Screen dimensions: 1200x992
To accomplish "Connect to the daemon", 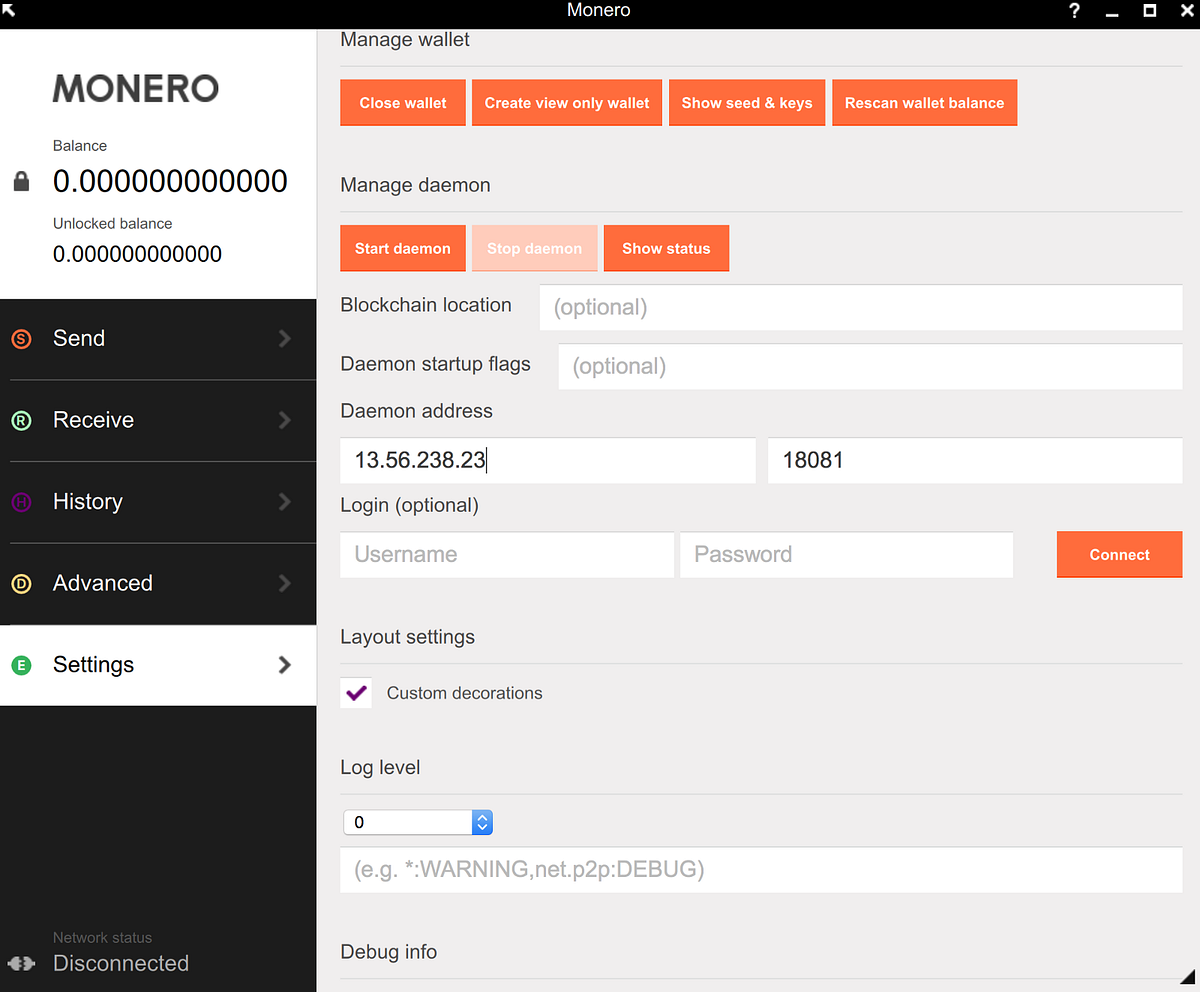I will (x=1120, y=554).
